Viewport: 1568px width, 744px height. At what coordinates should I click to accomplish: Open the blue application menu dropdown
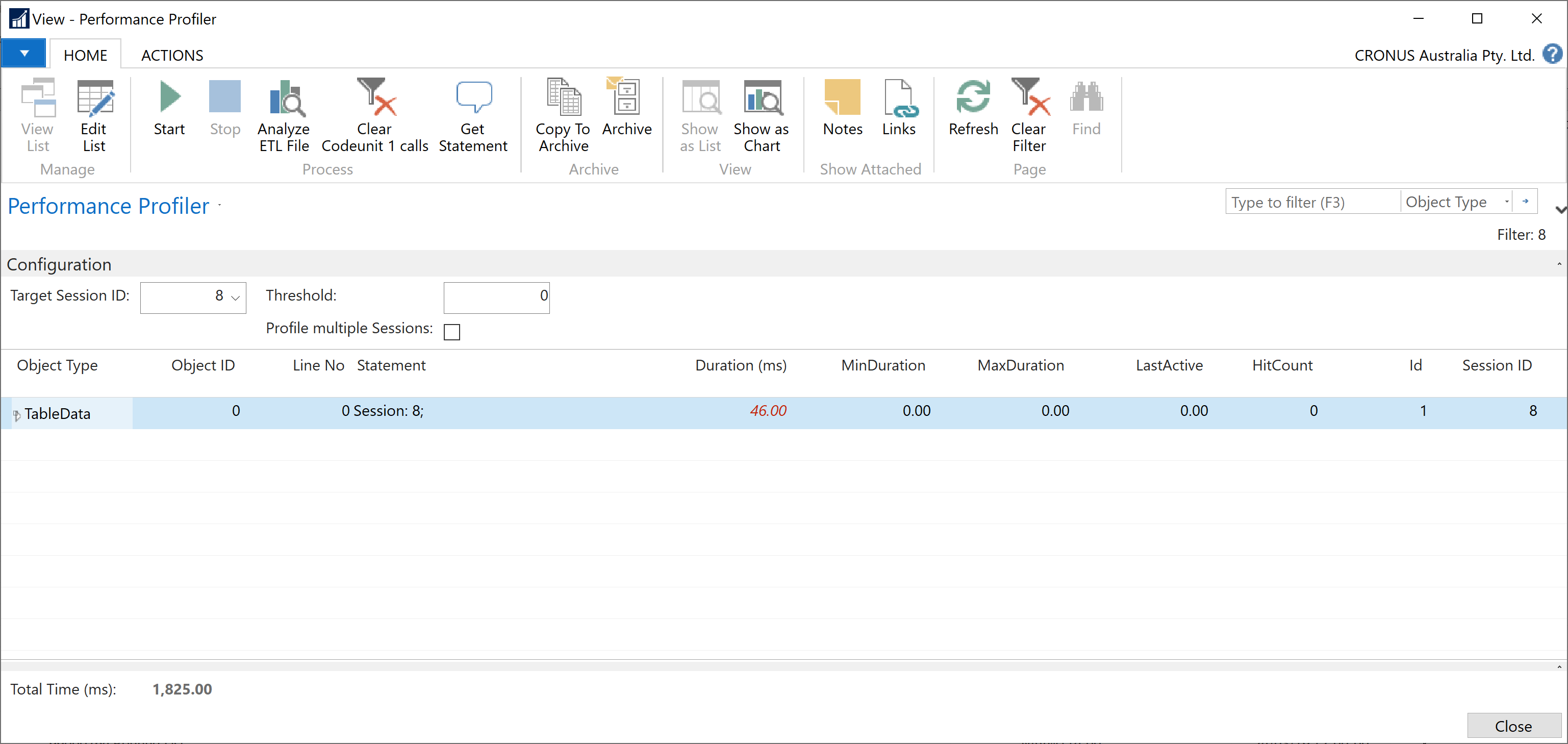point(24,54)
